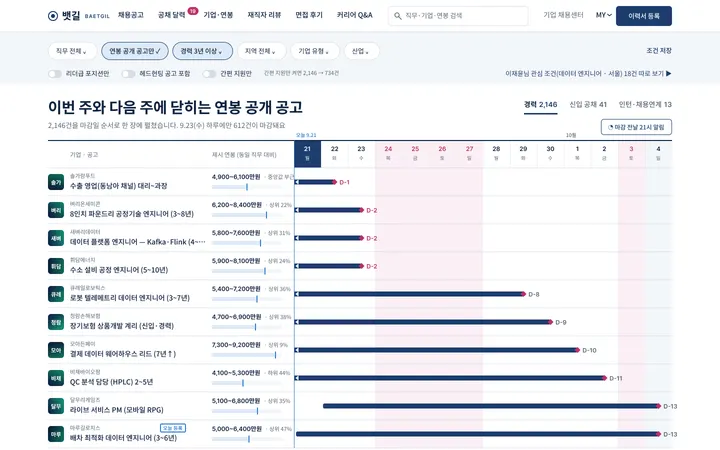Open 데이터 플랫폼 엔지니어 Kafka·Flink posting
The height and width of the screenshot is (450, 720).
point(137,242)
